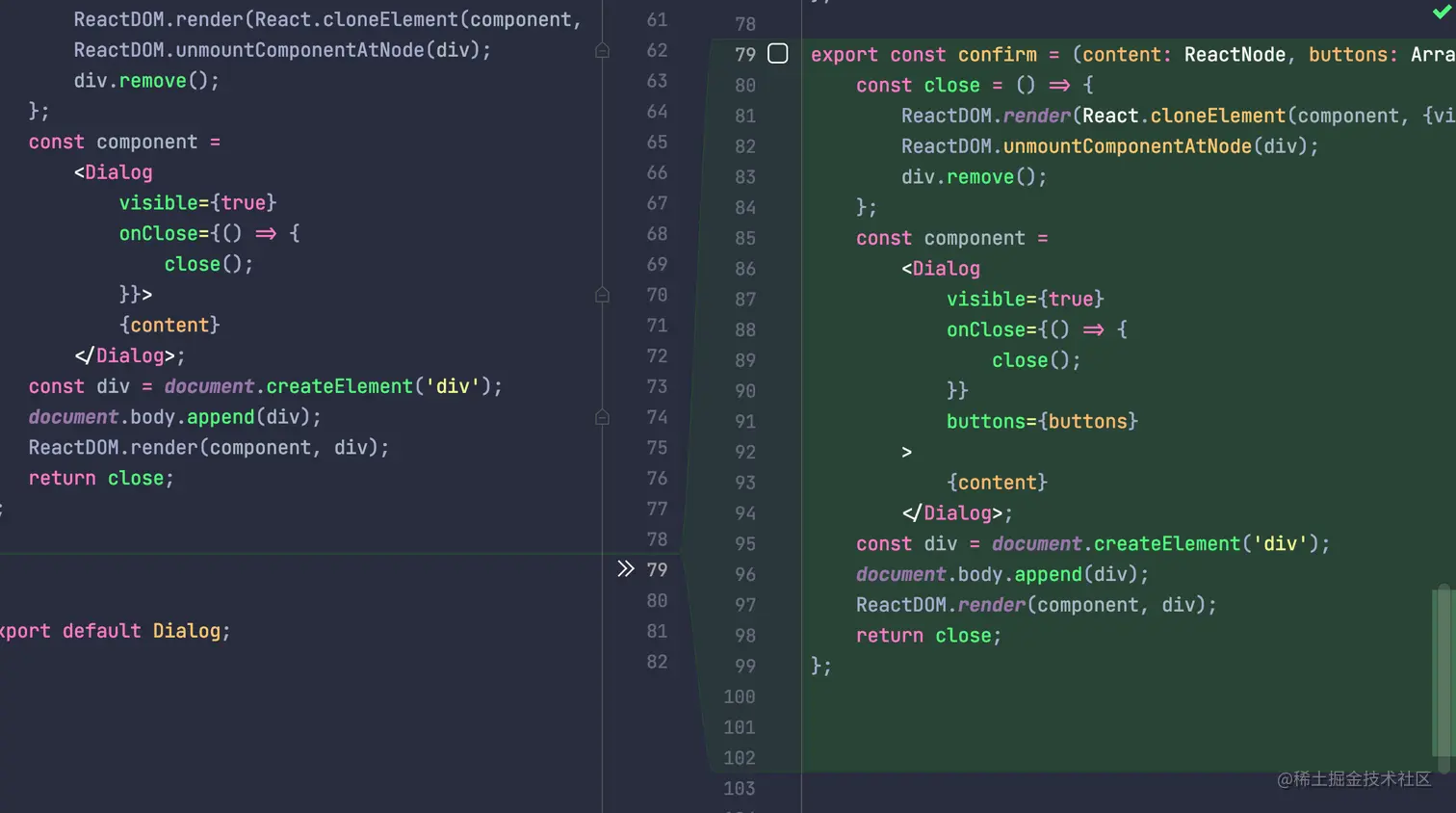The width and height of the screenshot is (1456, 813).
Task: Click 'return close;' on right line 98
Action: coord(928,636)
